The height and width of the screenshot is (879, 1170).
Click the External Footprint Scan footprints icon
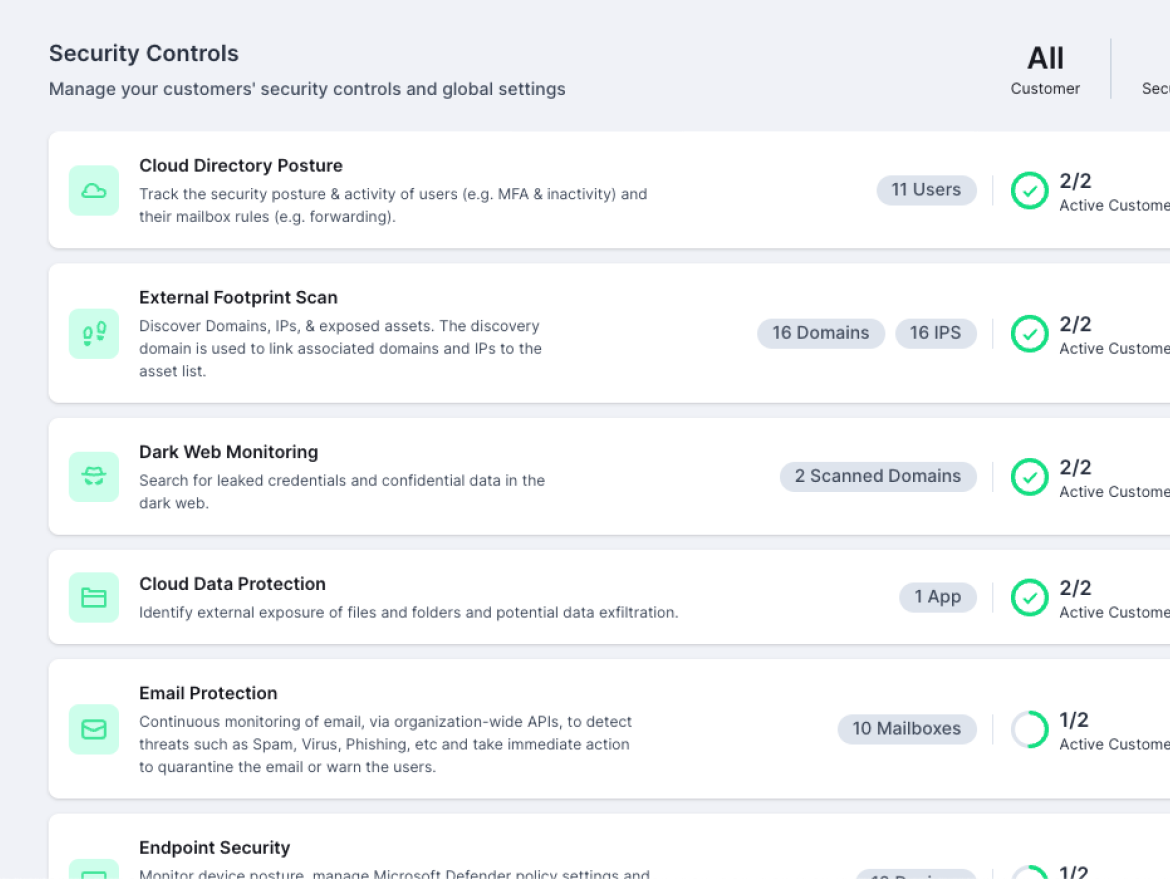(x=94, y=333)
